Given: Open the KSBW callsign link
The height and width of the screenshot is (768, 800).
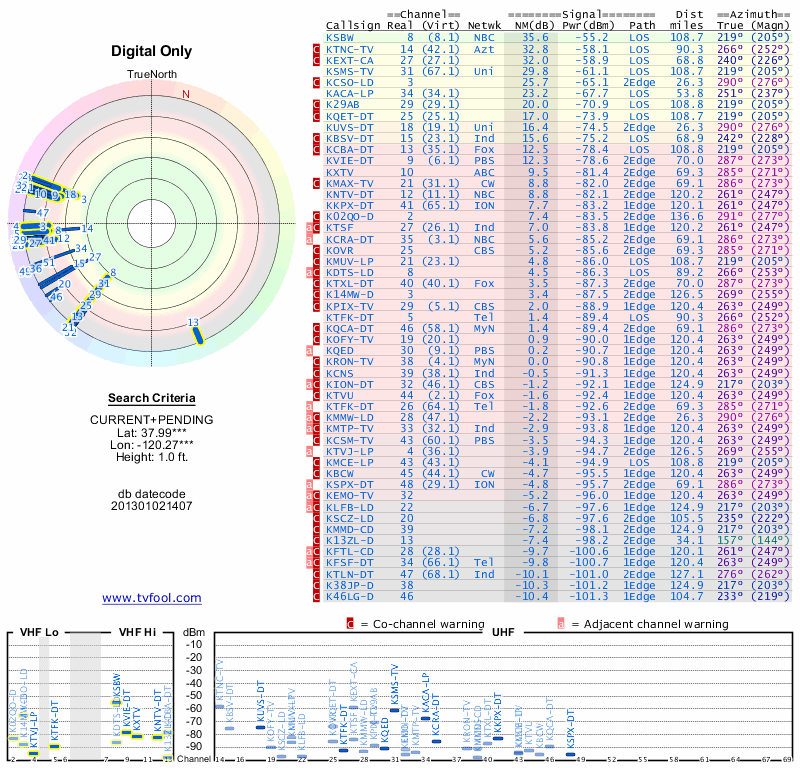Looking at the screenshot, I should coord(340,36).
